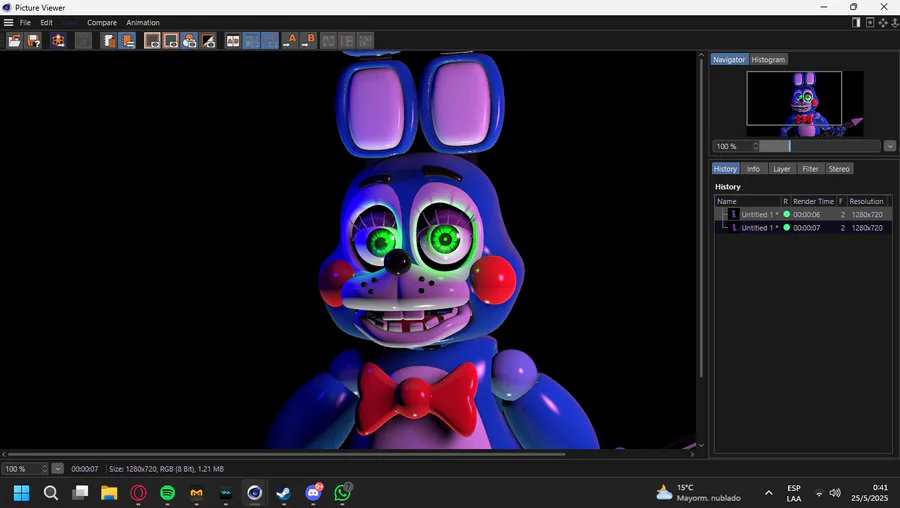
Task: Toggle the second blue grid compare icon
Action: 270,41
